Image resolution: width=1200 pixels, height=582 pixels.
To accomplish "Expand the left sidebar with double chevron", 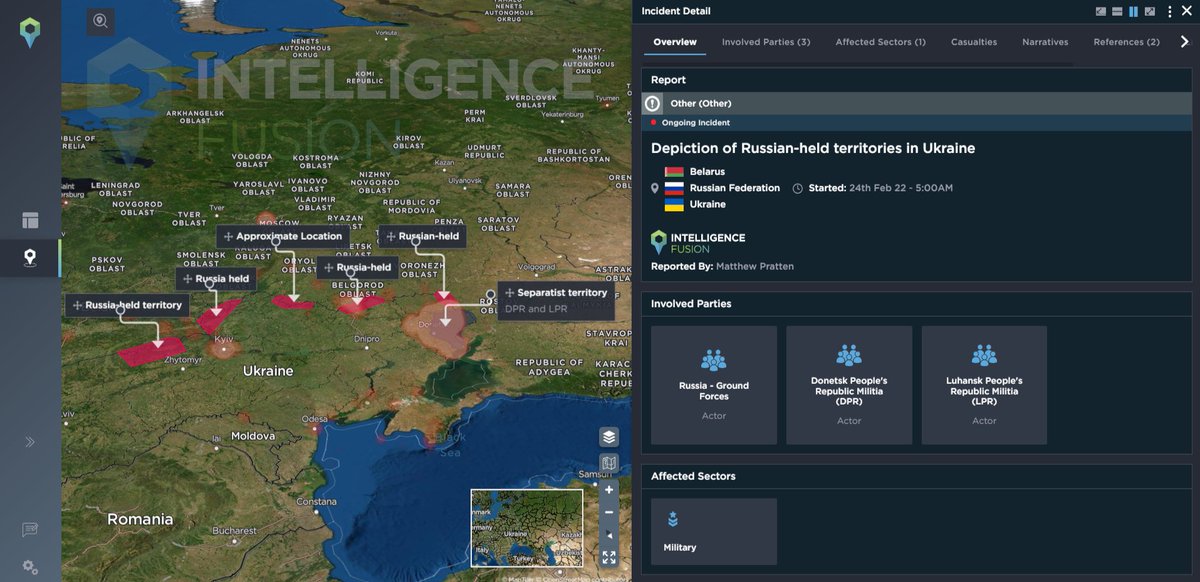I will [x=30, y=442].
